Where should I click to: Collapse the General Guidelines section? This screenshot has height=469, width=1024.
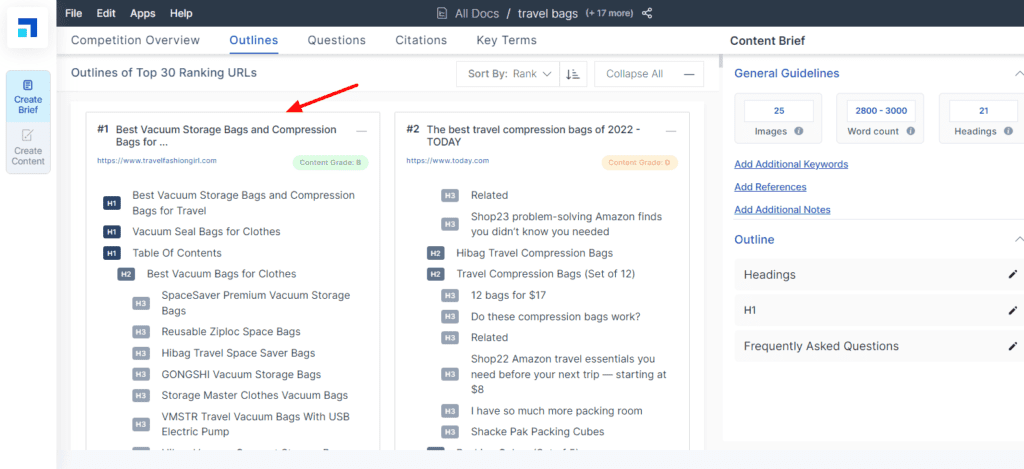1018,73
